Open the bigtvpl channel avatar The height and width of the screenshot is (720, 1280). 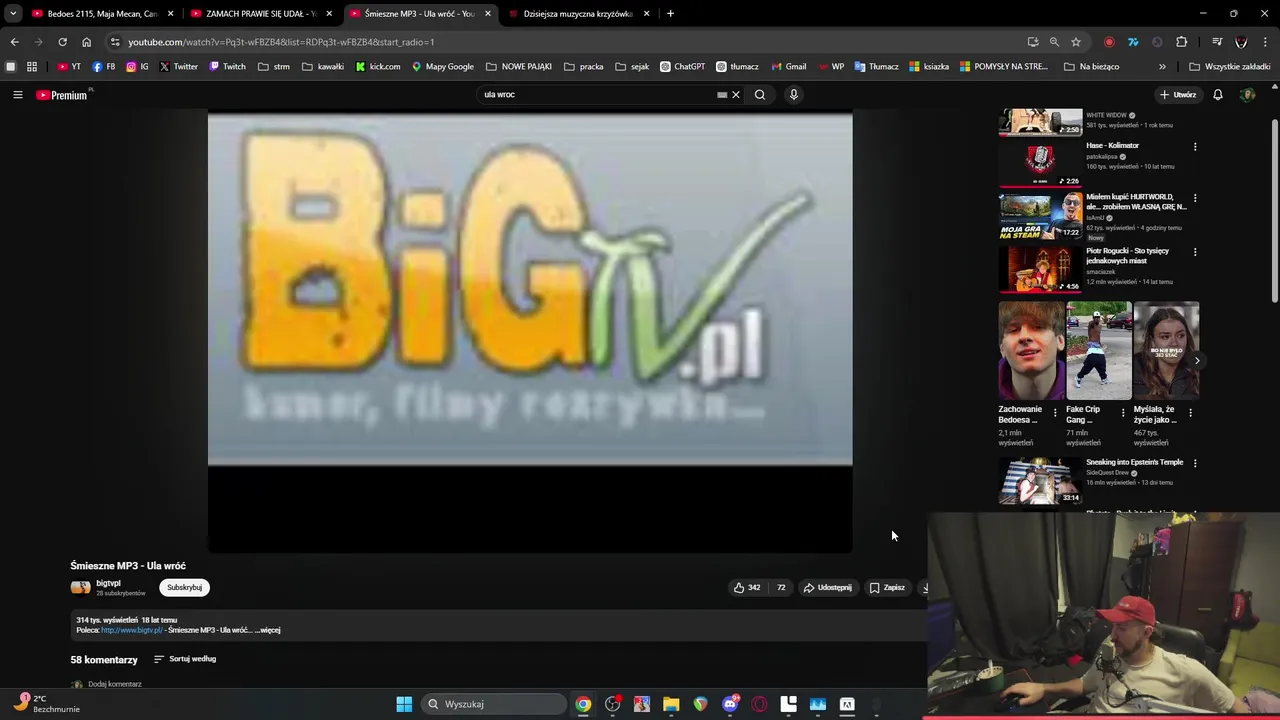[x=80, y=588]
